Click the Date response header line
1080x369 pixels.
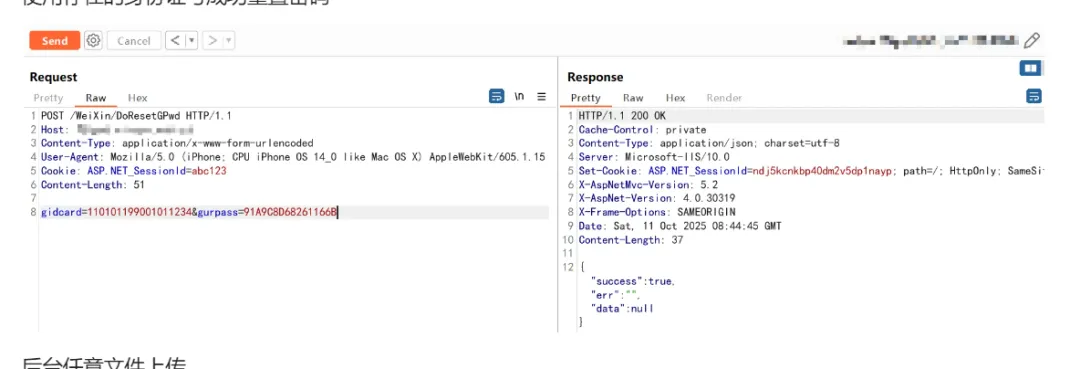[680, 226]
